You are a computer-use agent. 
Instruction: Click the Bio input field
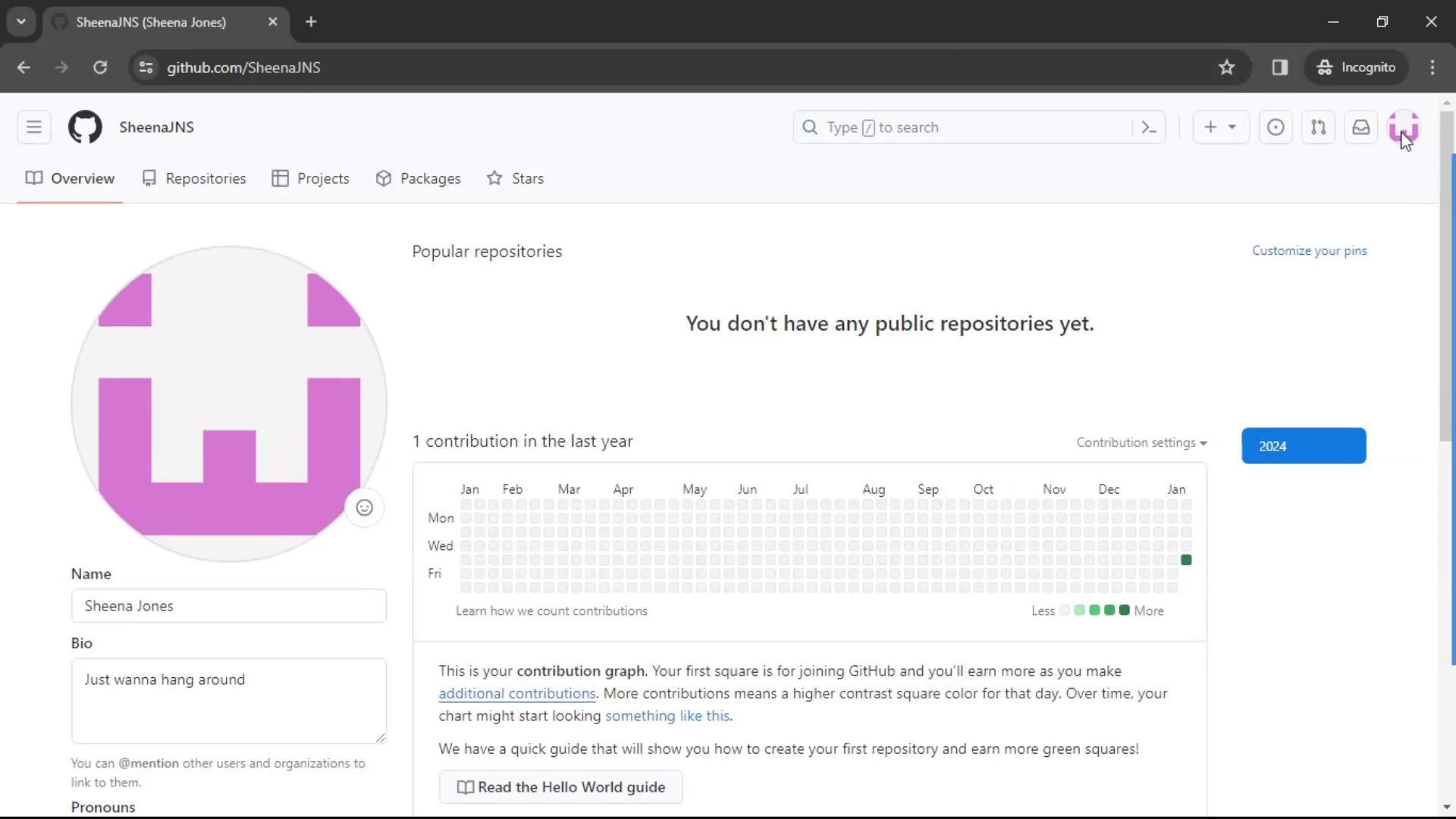(x=227, y=700)
